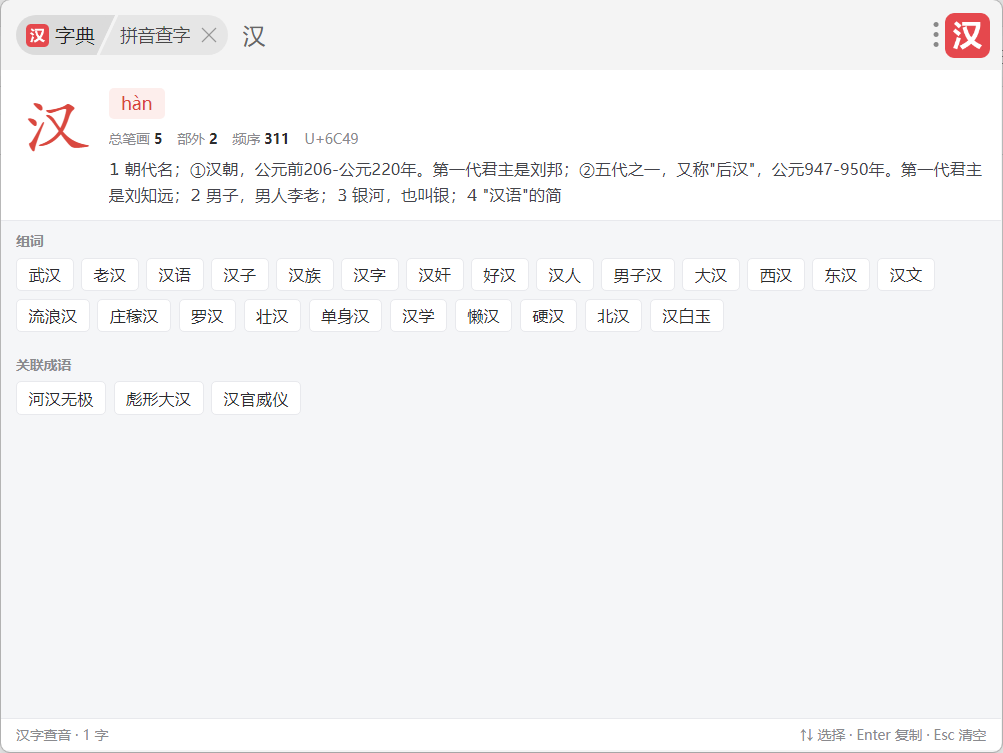Open the word 汉文
The height and width of the screenshot is (753, 1003).
906,275
